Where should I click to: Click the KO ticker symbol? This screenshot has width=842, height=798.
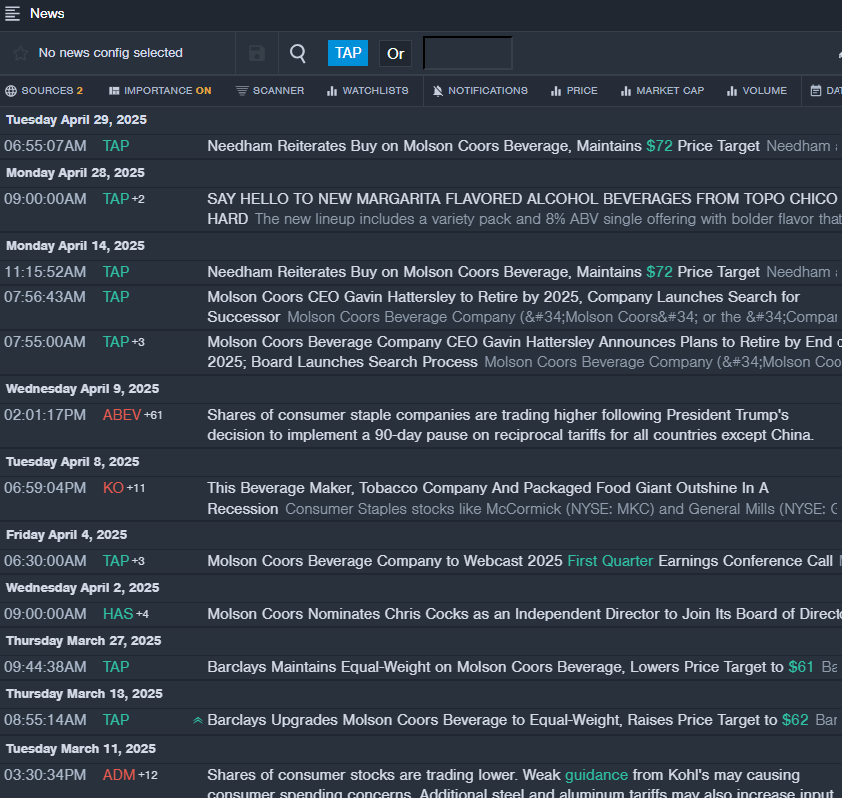[x=113, y=488]
